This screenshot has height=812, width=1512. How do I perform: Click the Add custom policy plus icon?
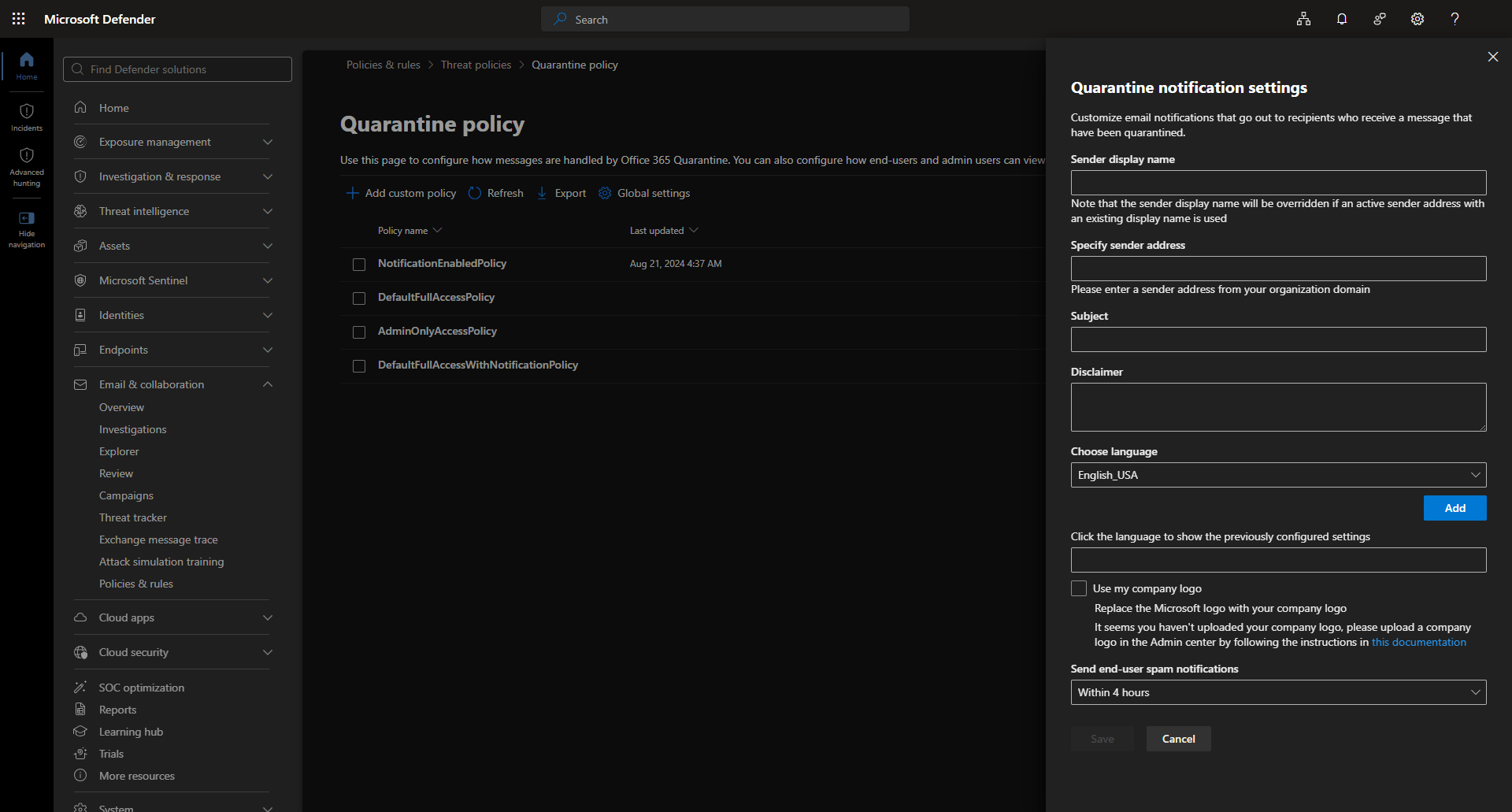click(353, 193)
